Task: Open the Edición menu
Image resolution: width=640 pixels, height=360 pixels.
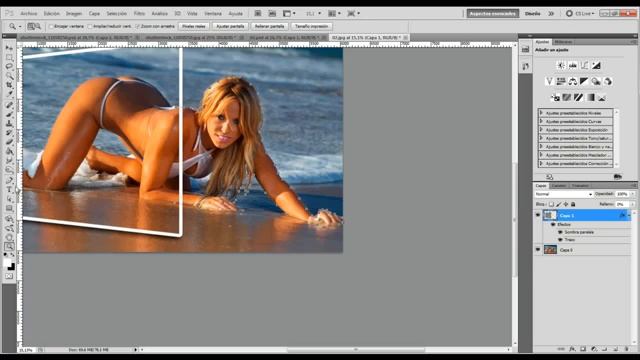Action: click(x=51, y=13)
